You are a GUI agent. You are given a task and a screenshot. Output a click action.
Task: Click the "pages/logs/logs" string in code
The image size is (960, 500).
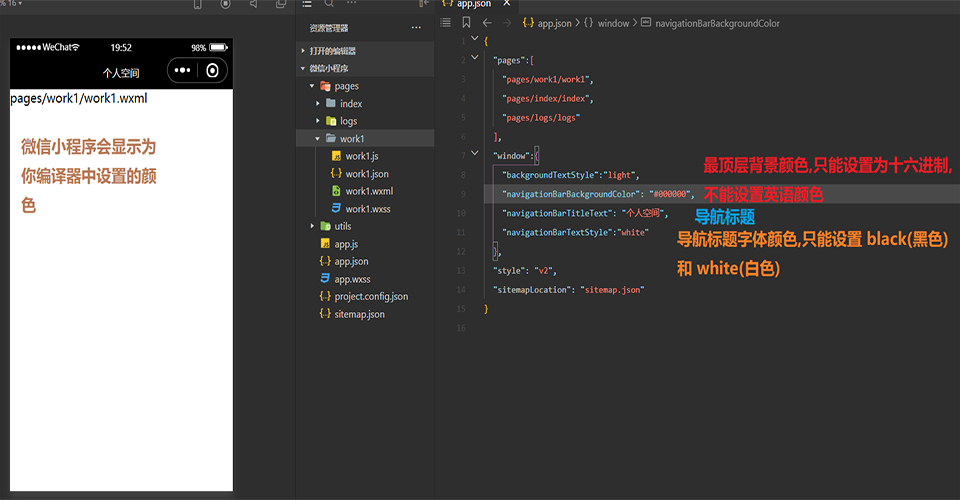point(541,118)
